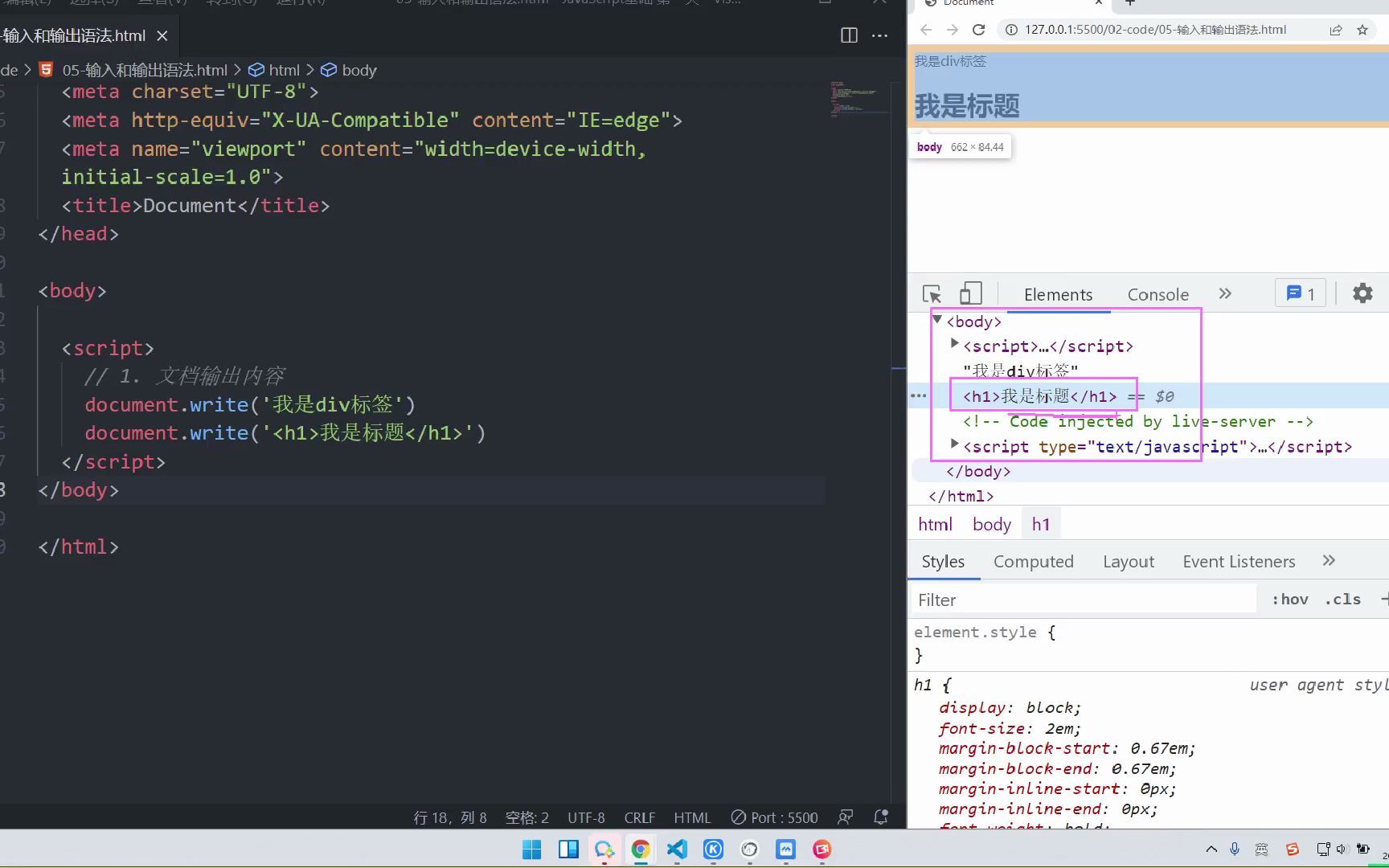Open the DevTools settings gear
Image resolution: width=1389 pixels, height=868 pixels.
(1362, 293)
